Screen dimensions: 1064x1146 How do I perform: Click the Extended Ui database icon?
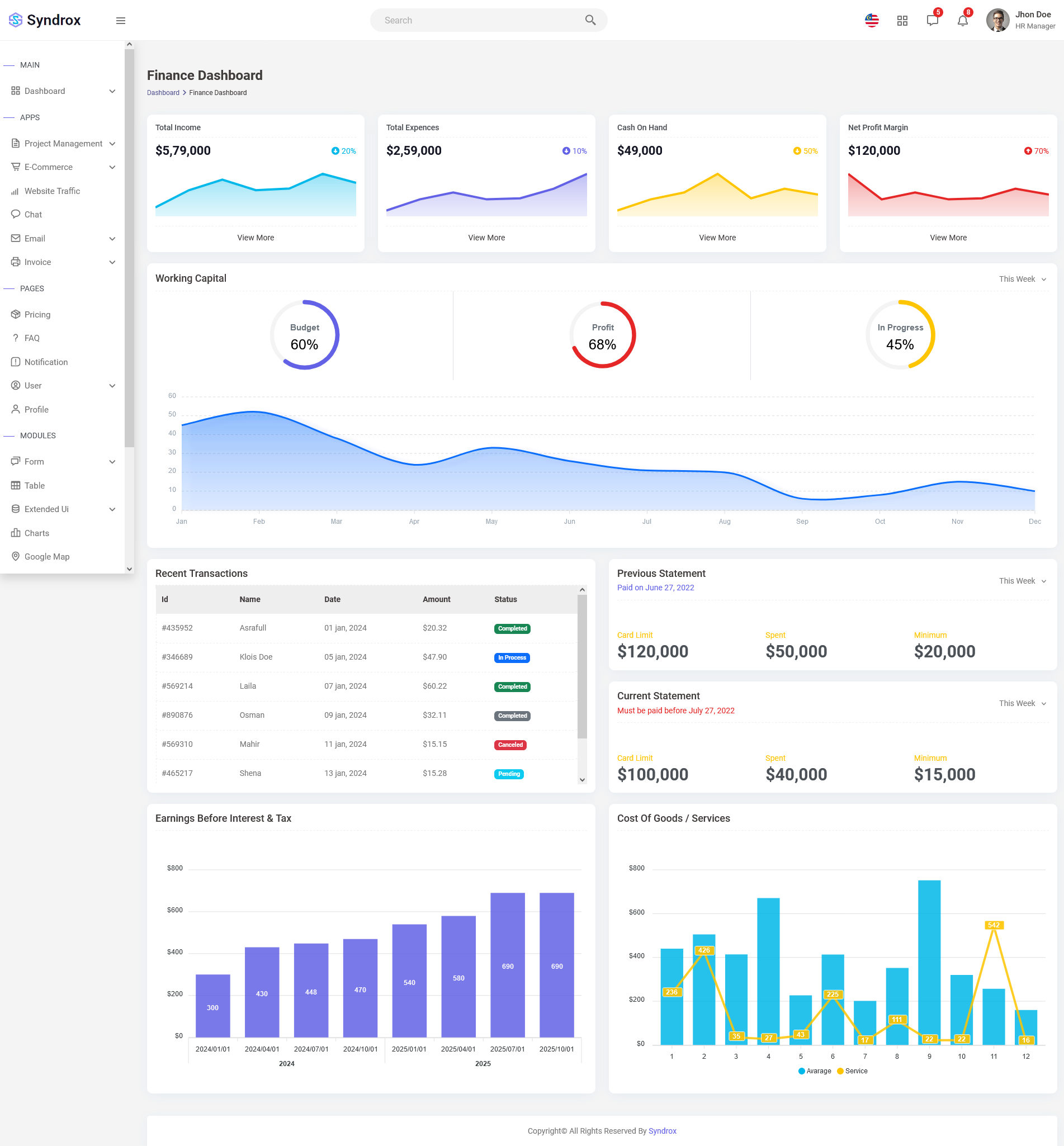(x=16, y=509)
